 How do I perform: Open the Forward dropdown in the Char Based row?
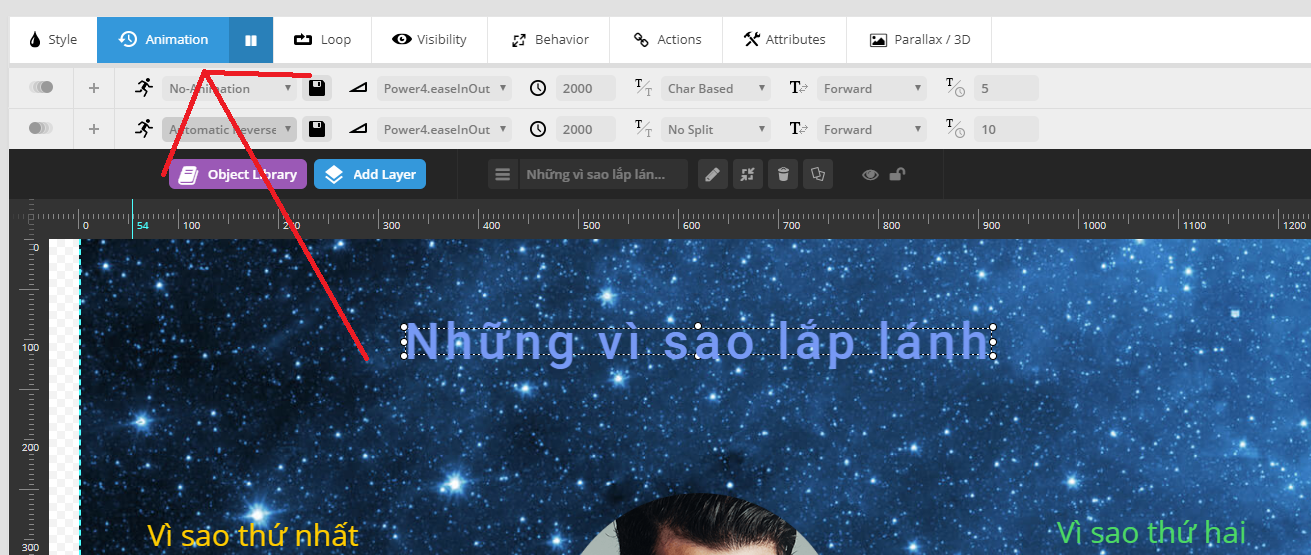pos(872,88)
